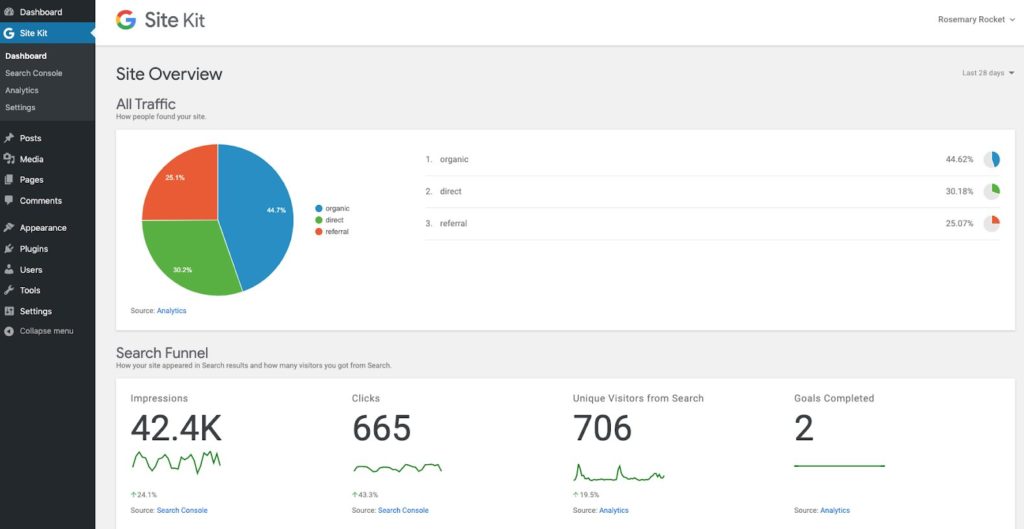Open the Comments menu

tap(48, 200)
